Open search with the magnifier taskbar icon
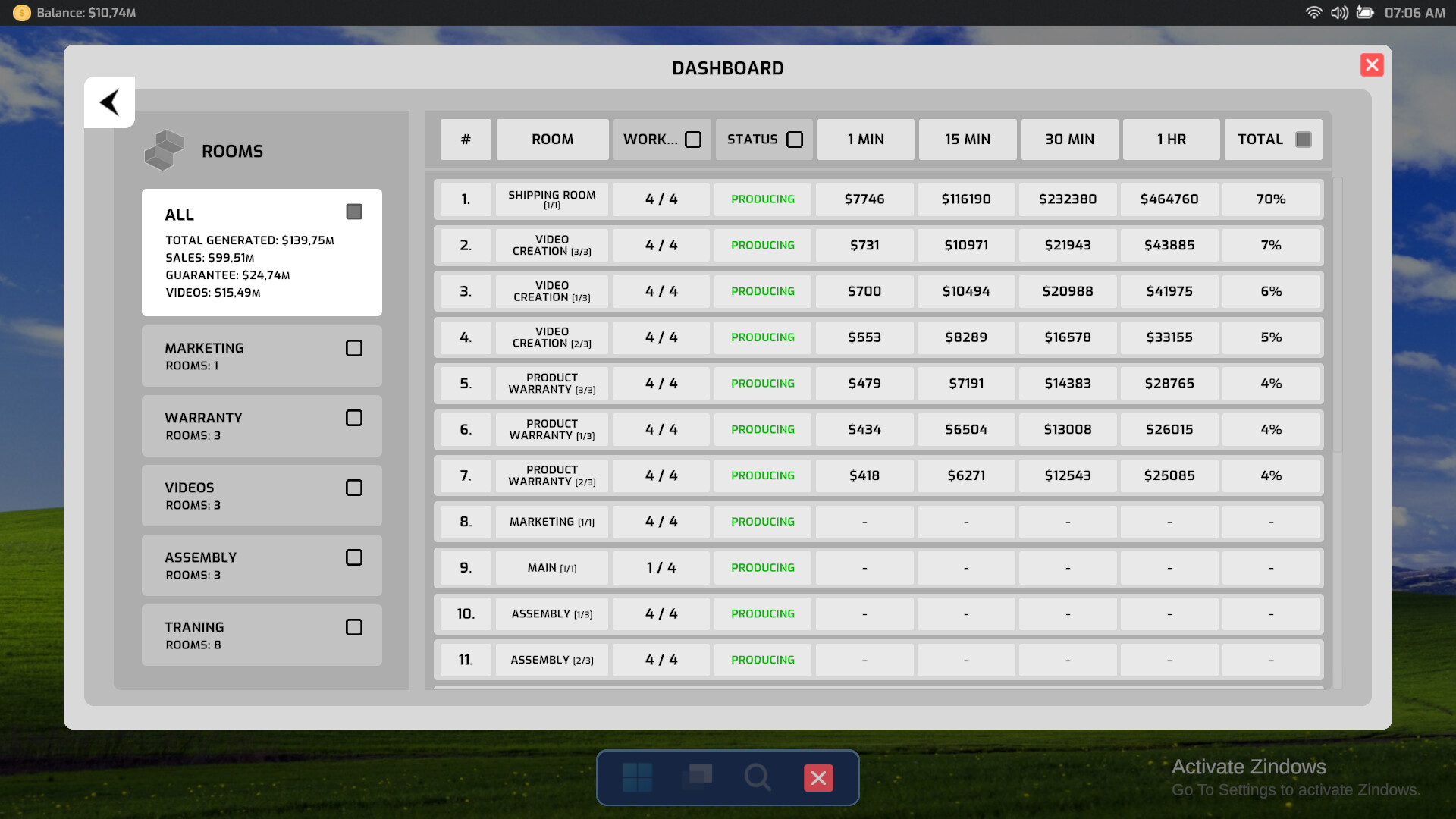Screen dimensions: 1456x819 (x=758, y=777)
